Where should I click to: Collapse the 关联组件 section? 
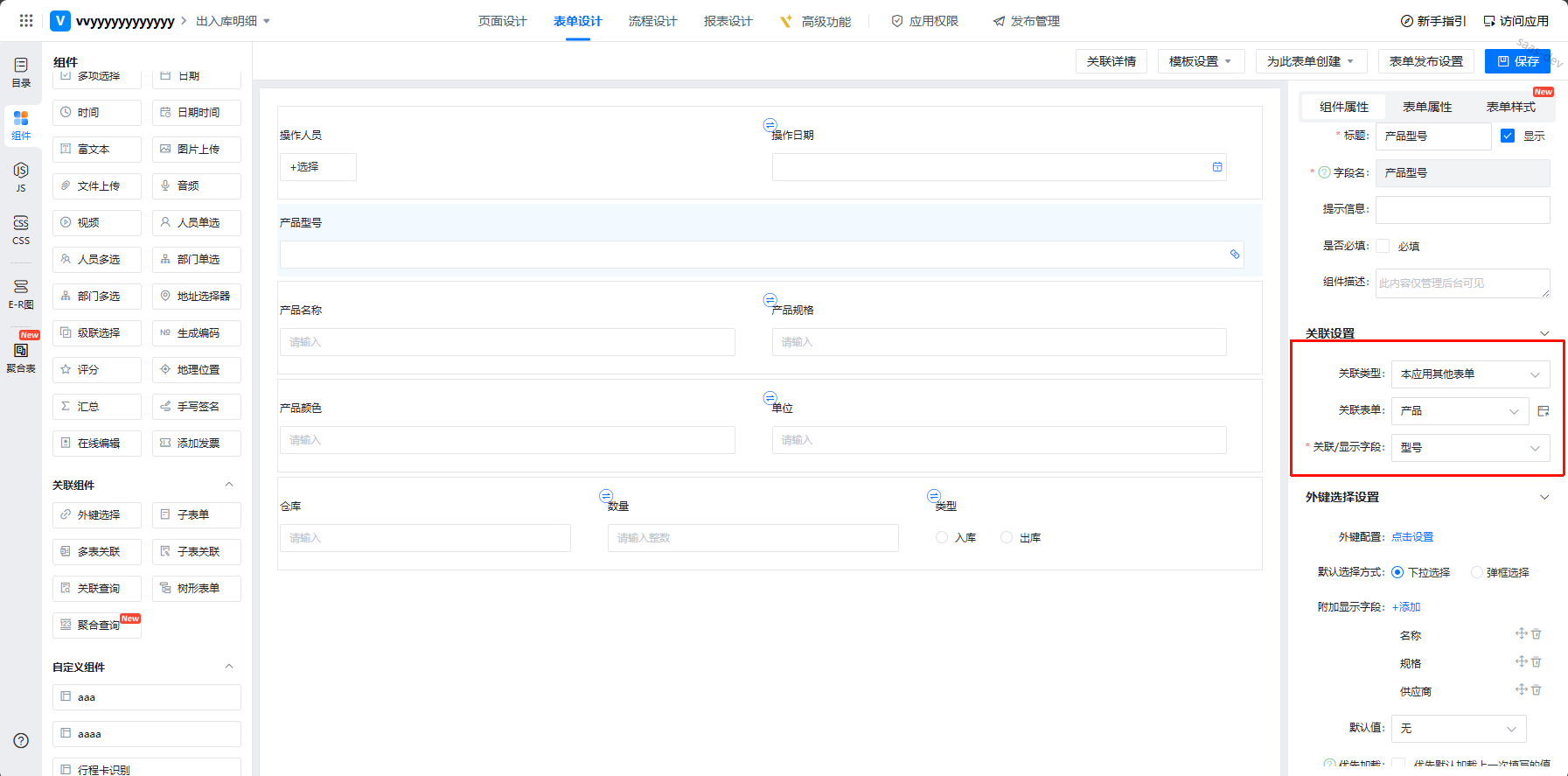click(229, 485)
